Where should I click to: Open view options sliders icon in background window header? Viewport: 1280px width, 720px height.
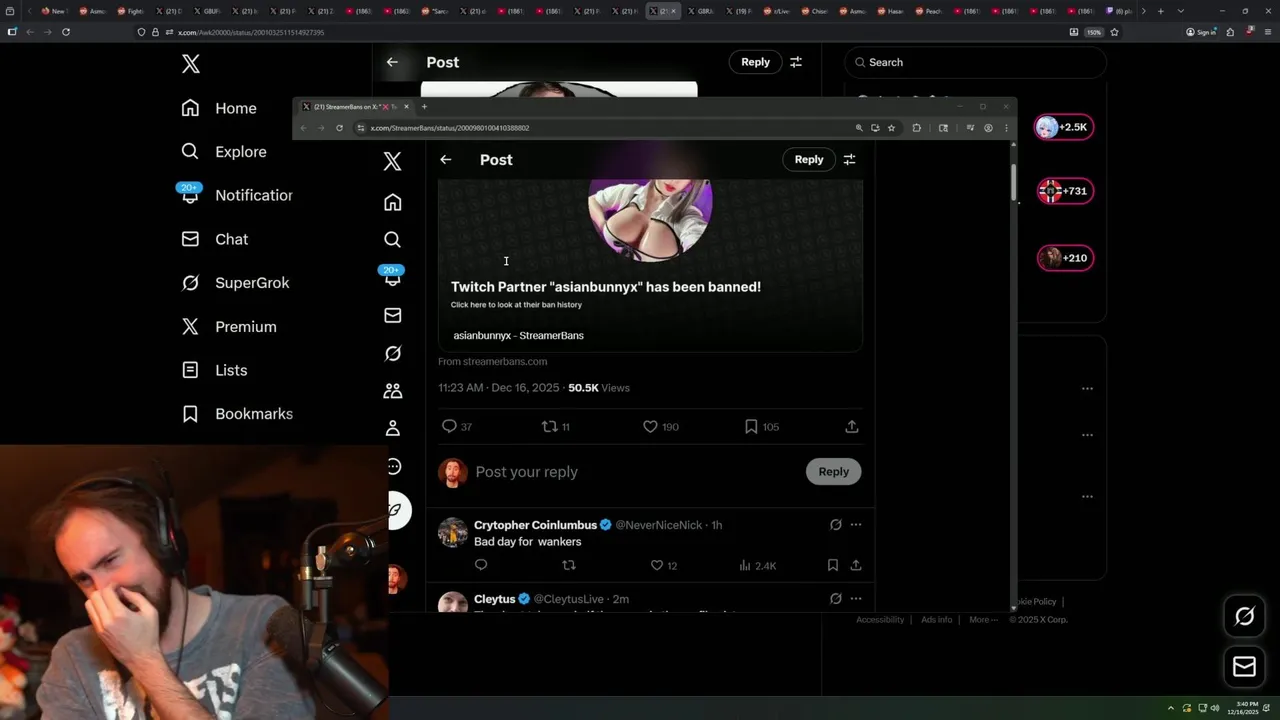[x=796, y=62]
